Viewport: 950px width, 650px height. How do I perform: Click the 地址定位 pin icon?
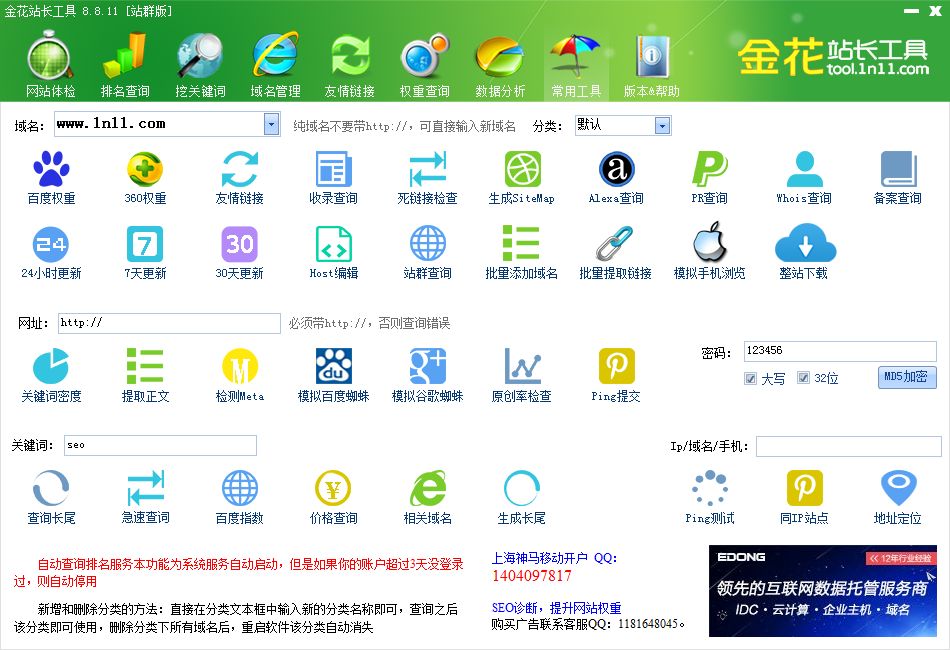pyautogui.click(x=898, y=488)
